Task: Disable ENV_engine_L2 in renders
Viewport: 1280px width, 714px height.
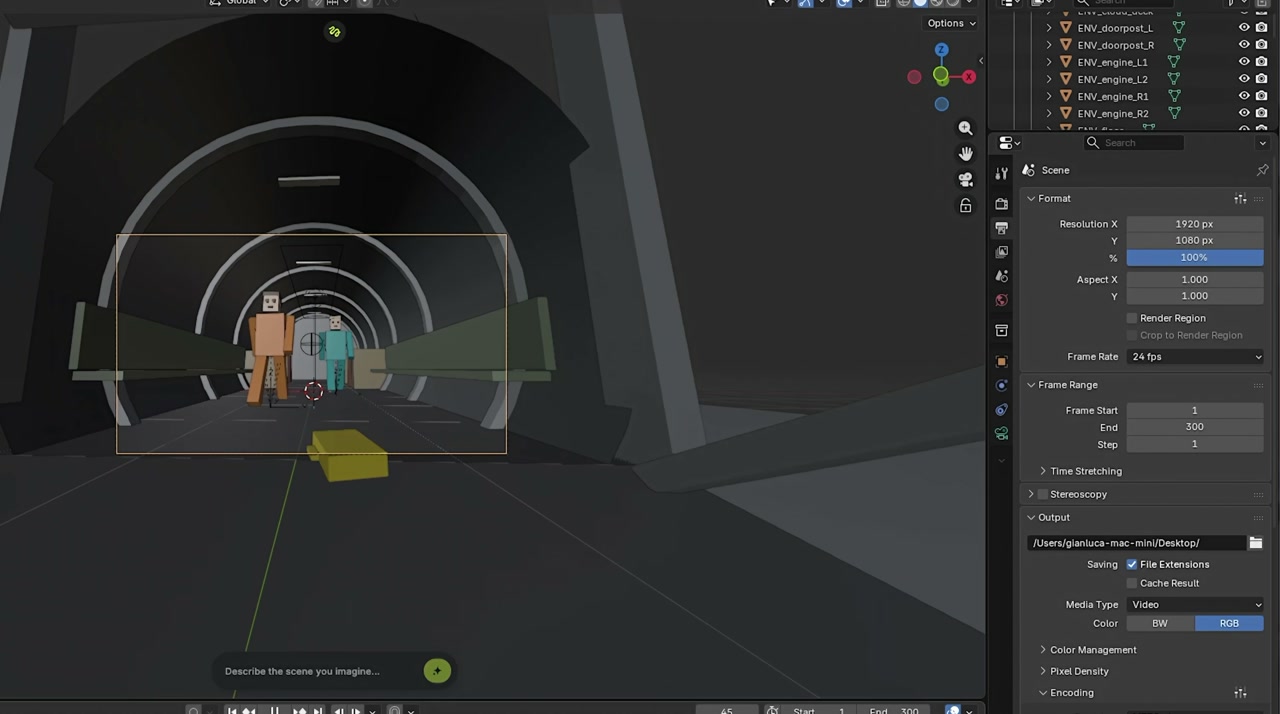Action: [x=1261, y=79]
